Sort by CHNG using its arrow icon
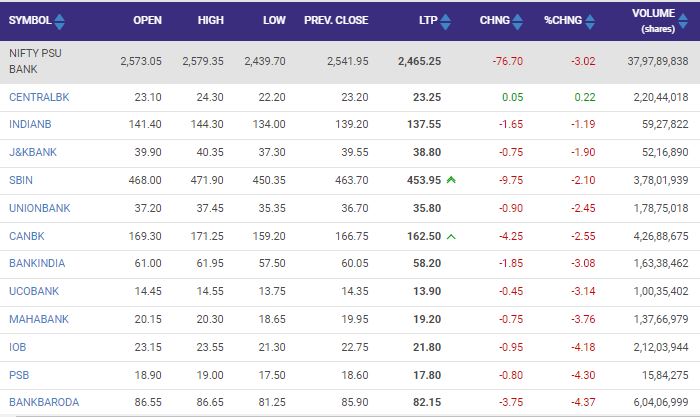 517,20
